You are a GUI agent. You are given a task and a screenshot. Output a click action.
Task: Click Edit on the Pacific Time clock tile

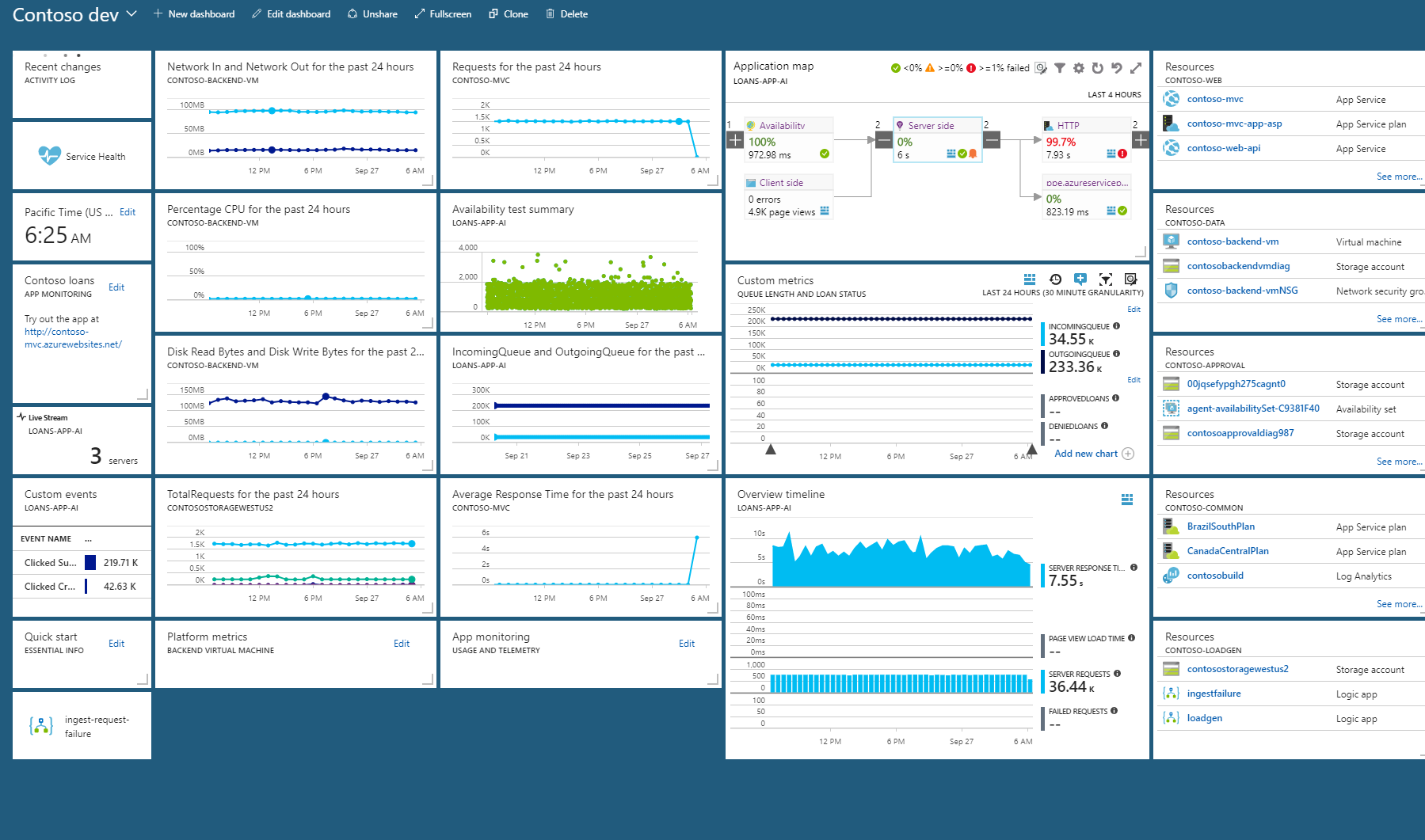128,212
